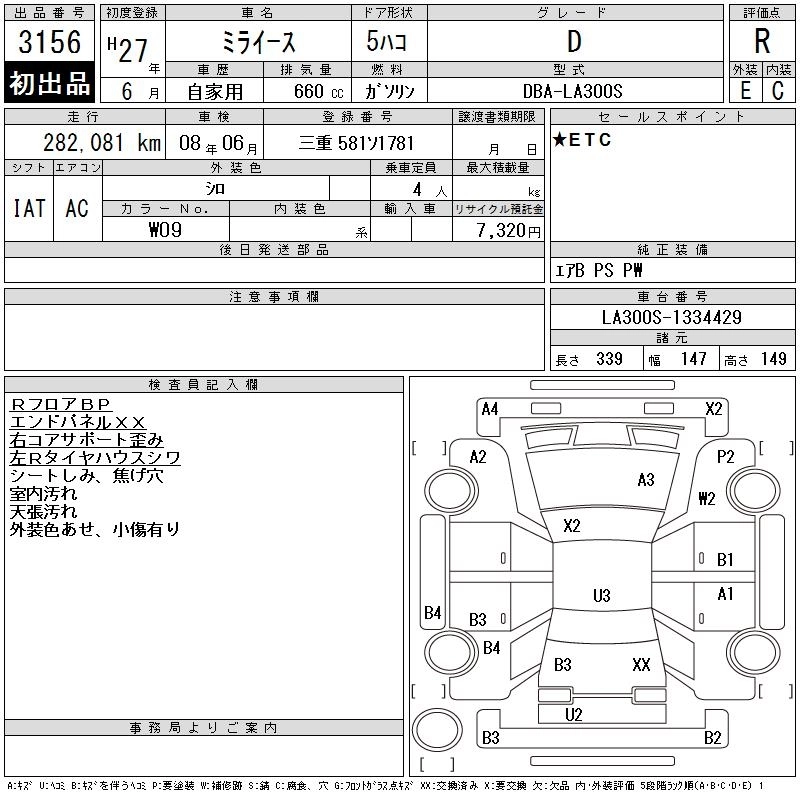Image resolution: width=800 pixels, height=800 pixels.
Task: Click the 事務局よりご案内 header
Action: click(x=203, y=728)
